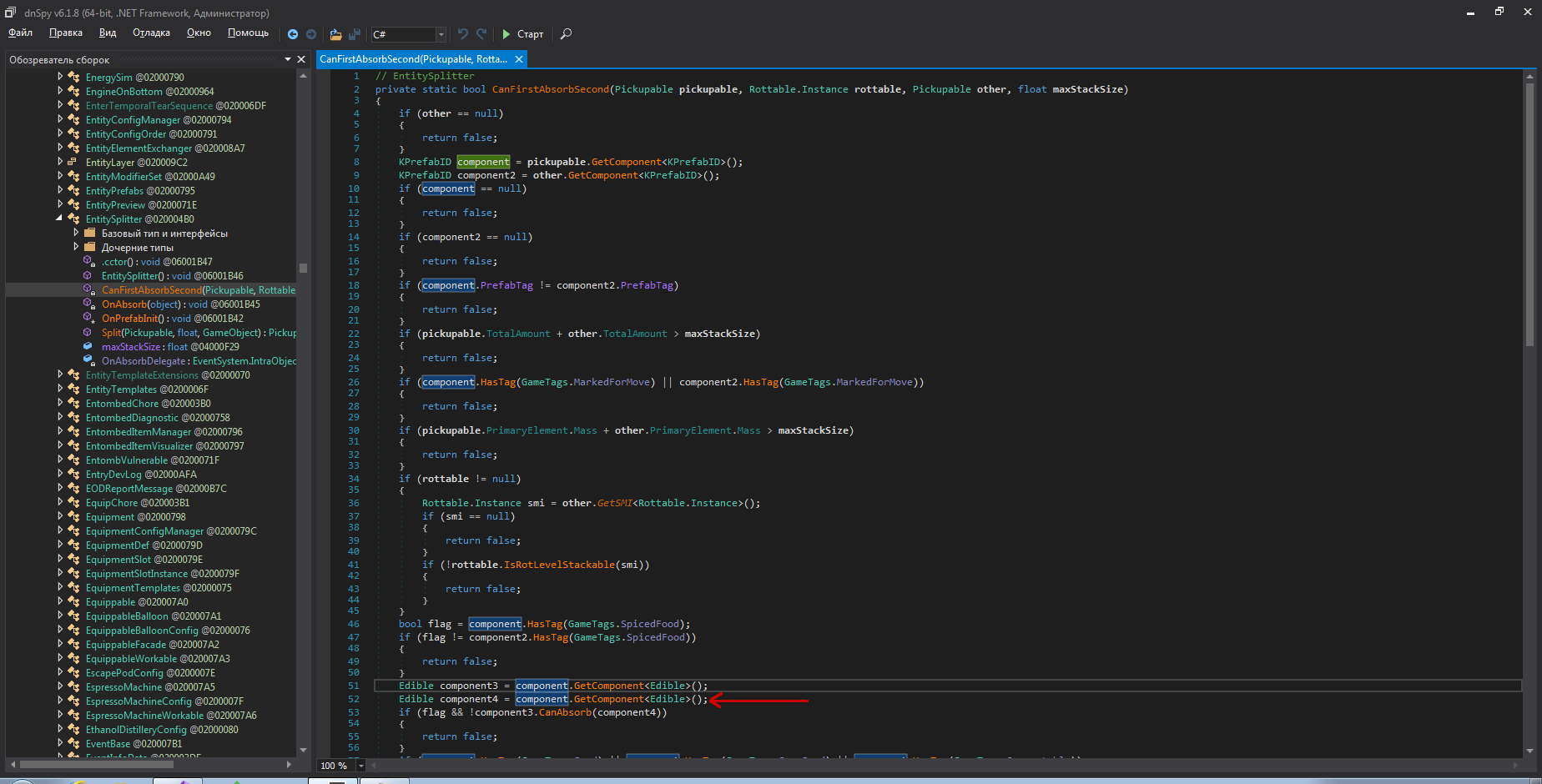The image size is (1542, 784).
Task: Open search with magnifier icon
Action: click(566, 34)
